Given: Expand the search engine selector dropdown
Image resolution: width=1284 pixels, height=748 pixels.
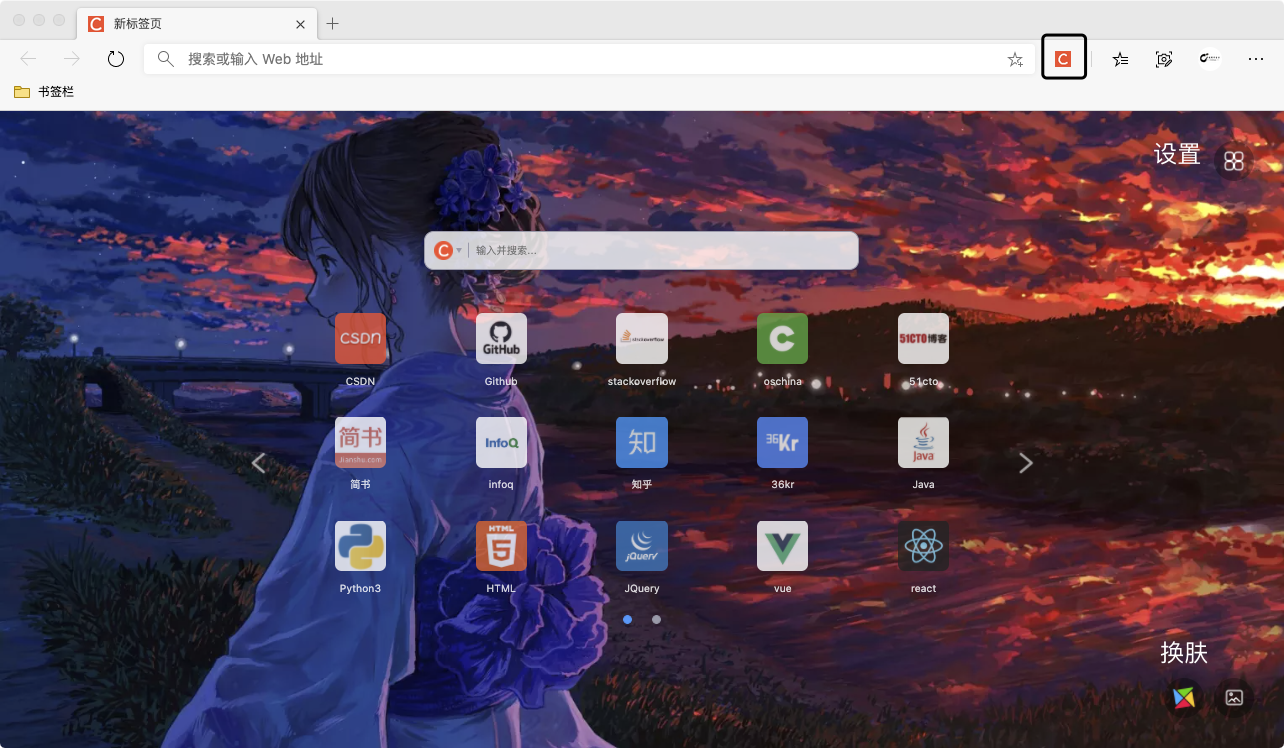Looking at the screenshot, I should coord(459,250).
